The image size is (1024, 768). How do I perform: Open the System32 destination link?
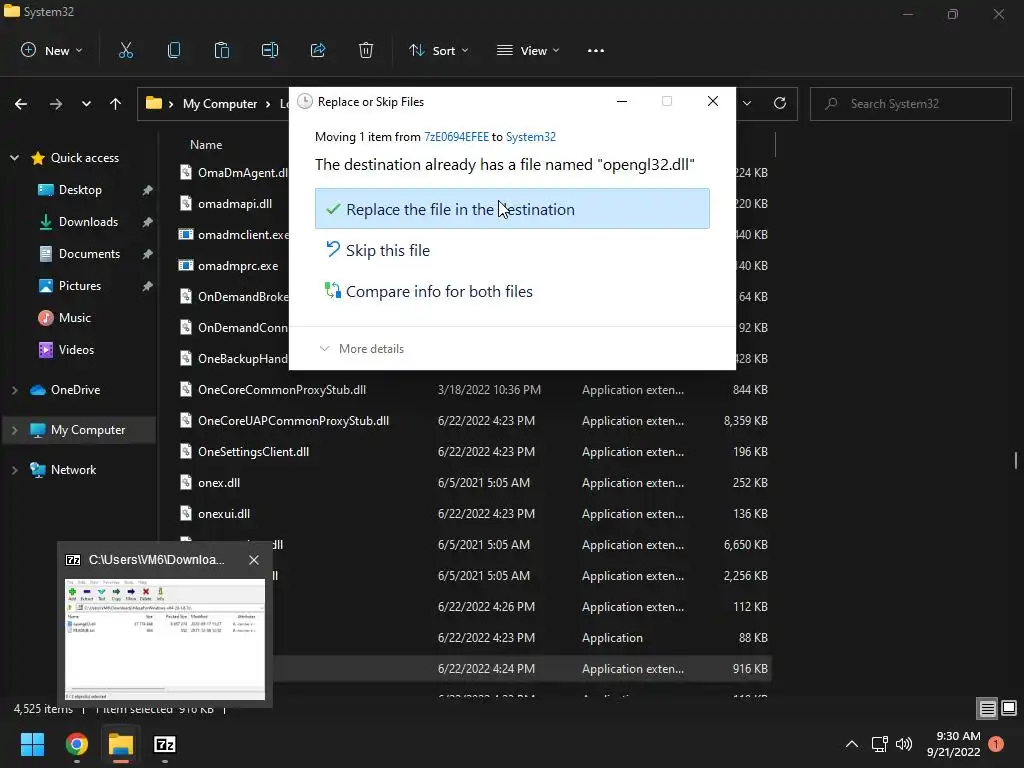[531, 136]
